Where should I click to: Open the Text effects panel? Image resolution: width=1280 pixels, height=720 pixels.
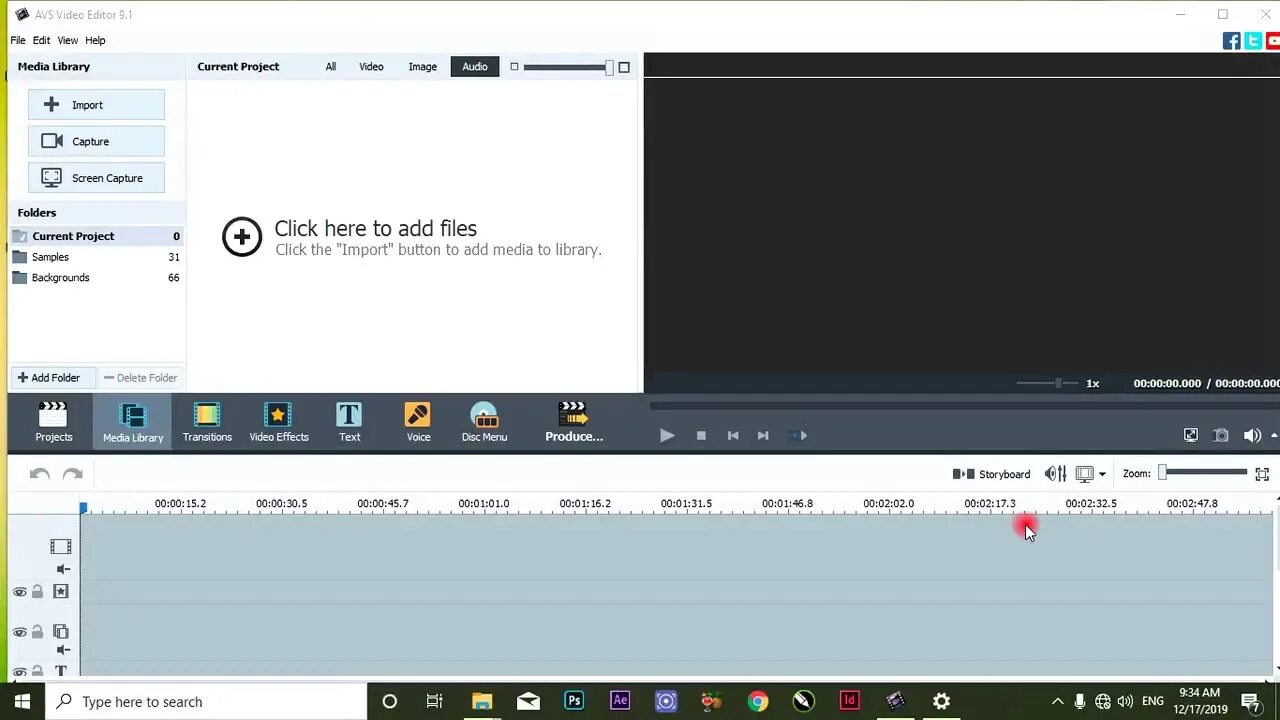pos(349,422)
